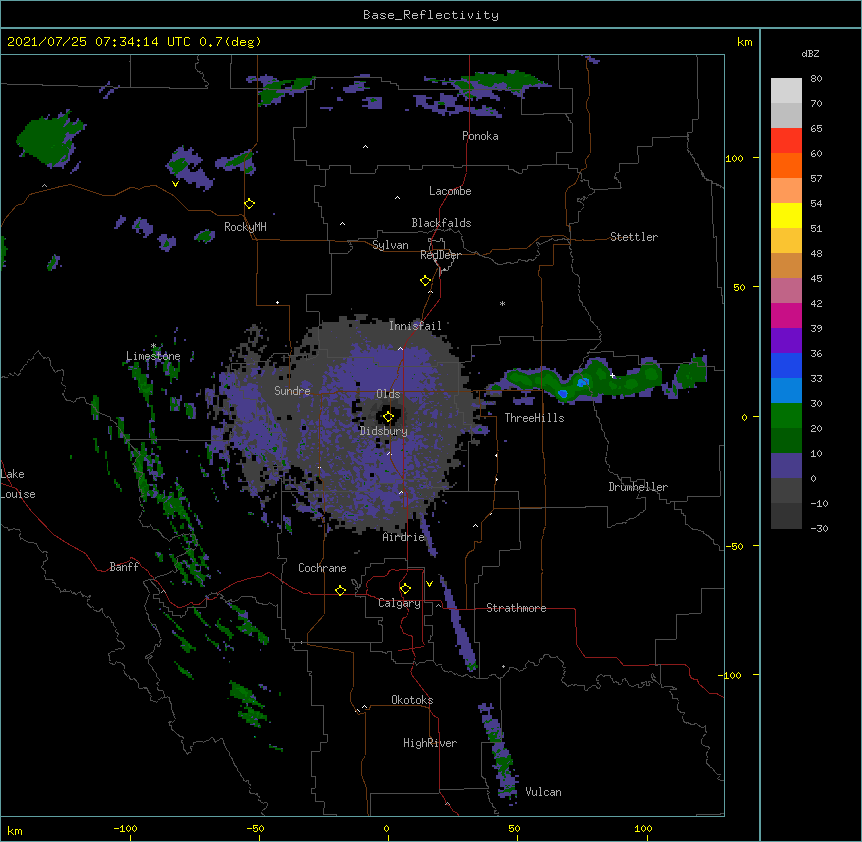
Task: Click the Drumheller label
Action: coord(638,487)
